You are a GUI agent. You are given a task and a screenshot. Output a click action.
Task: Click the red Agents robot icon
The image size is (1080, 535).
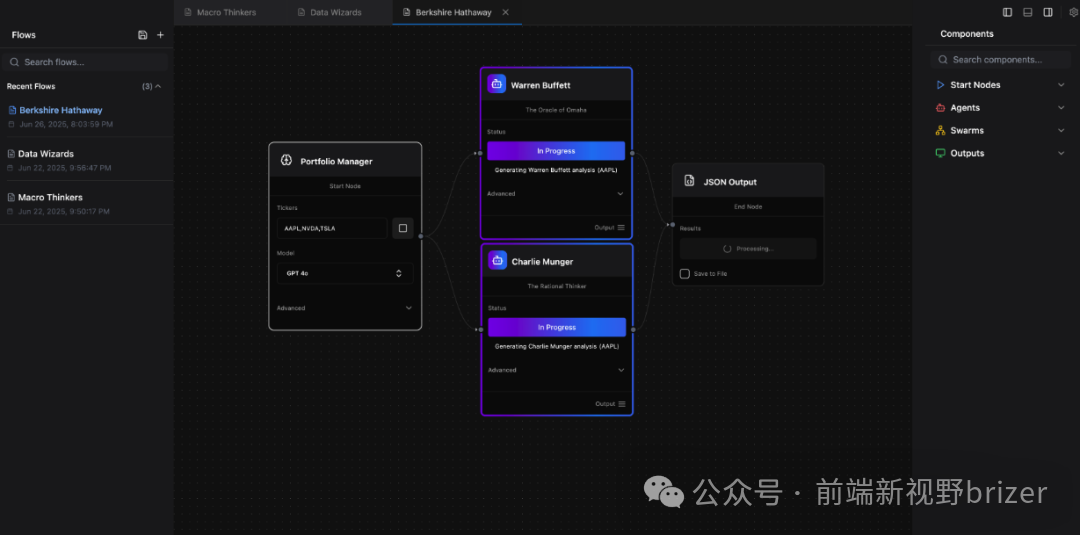[940, 108]
